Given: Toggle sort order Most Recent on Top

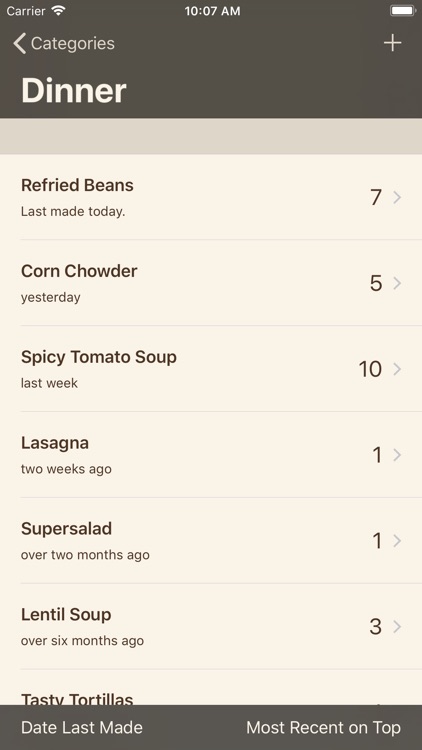Looking at the screenshot, I should [x=323, y=728].
